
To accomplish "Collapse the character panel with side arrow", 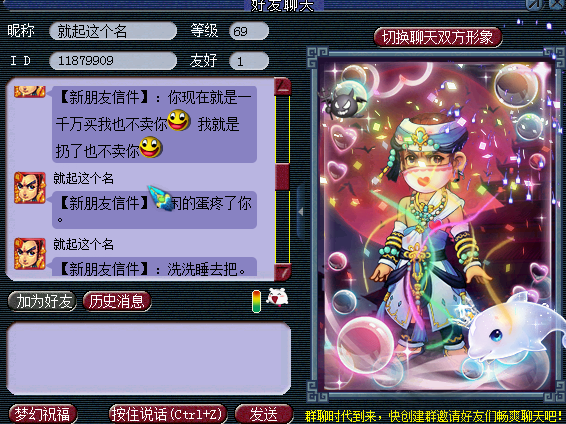I will (x=301, y=212).
